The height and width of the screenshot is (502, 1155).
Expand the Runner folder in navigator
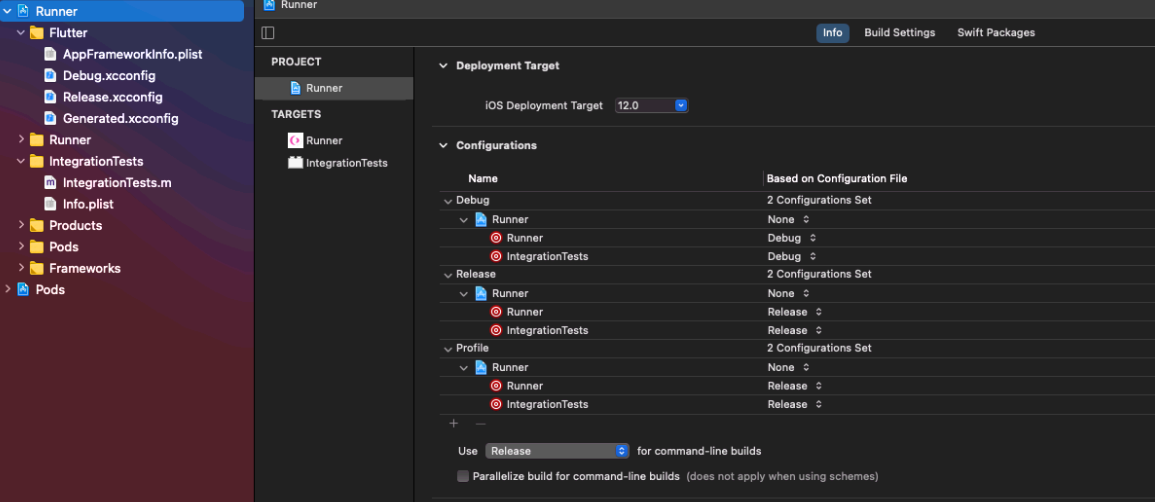coord(21,140)
